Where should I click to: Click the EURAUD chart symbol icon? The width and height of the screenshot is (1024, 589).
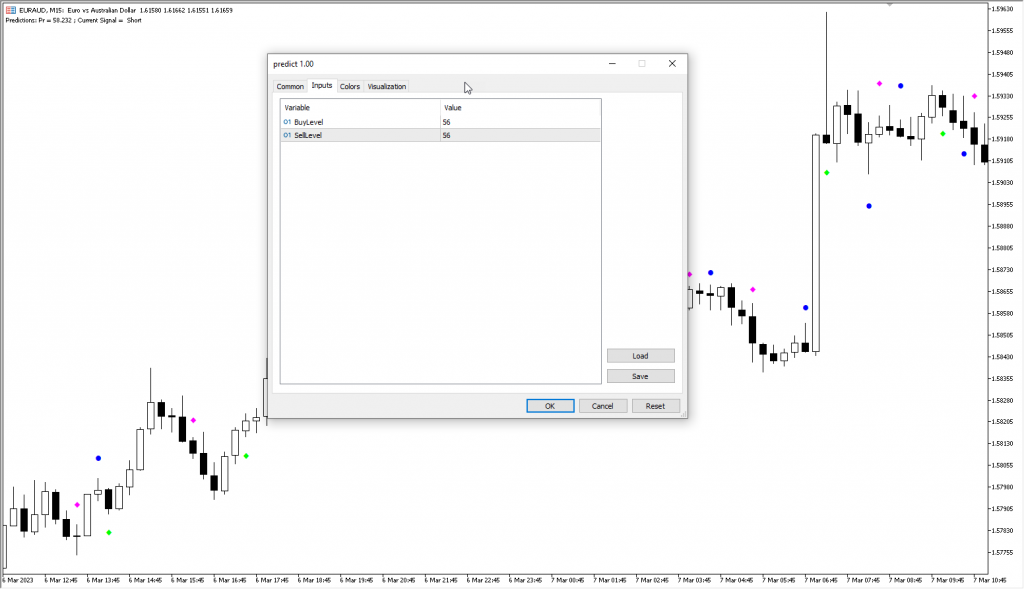point(10,10)
